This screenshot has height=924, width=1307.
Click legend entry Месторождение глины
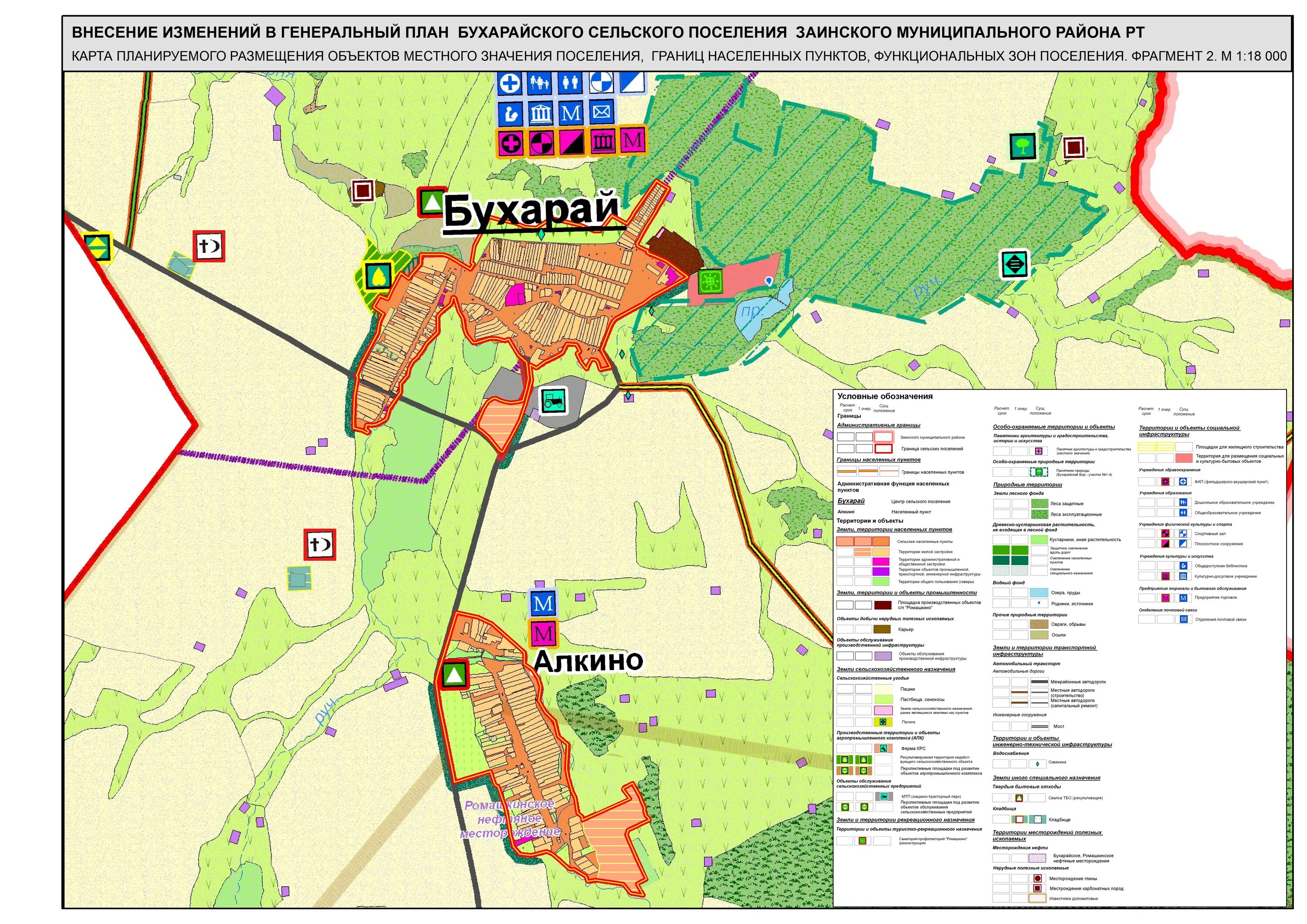pyautogui.click(x=1073, y=878)
